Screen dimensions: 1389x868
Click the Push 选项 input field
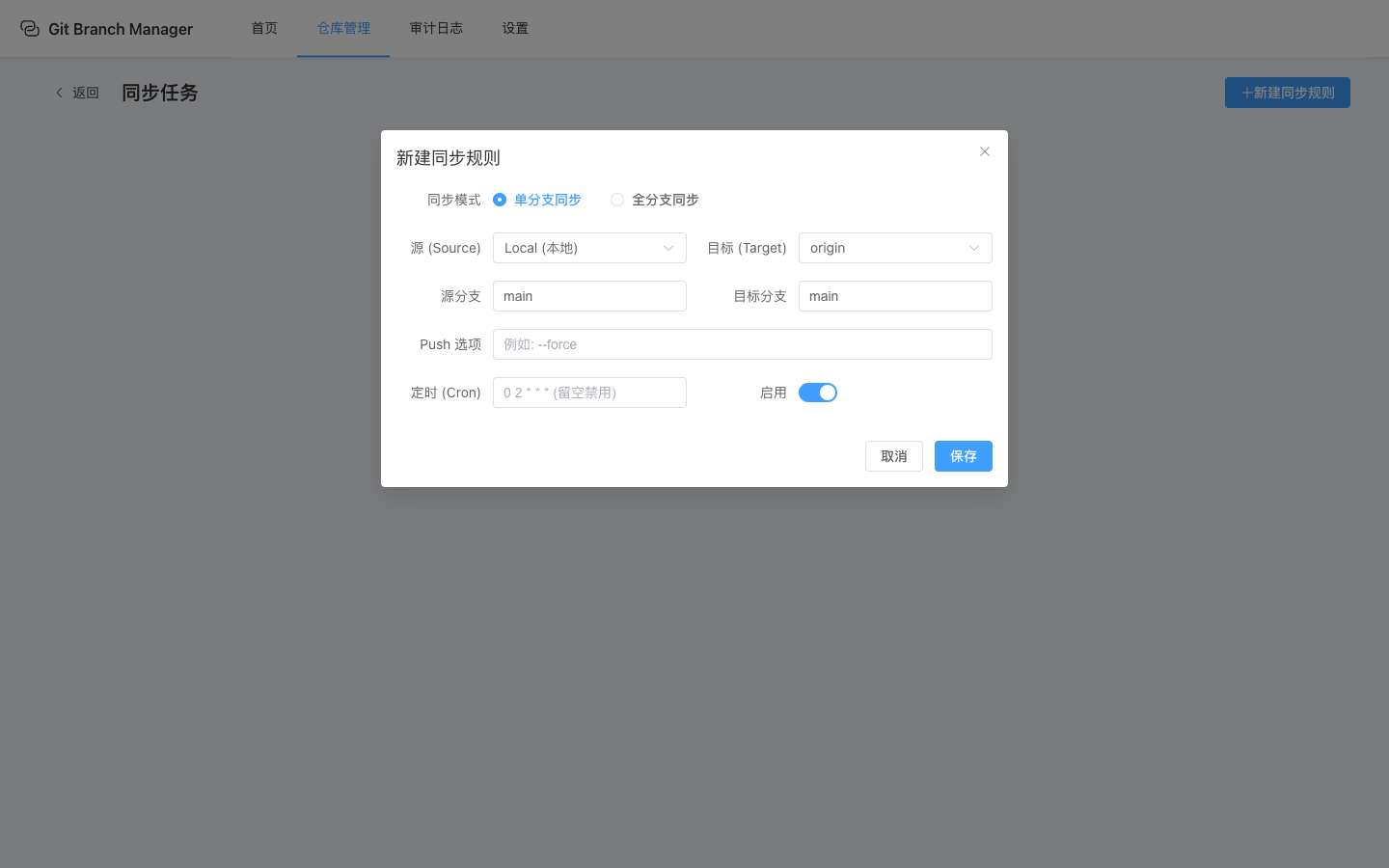pyautogui.click(x=743, y=344)
